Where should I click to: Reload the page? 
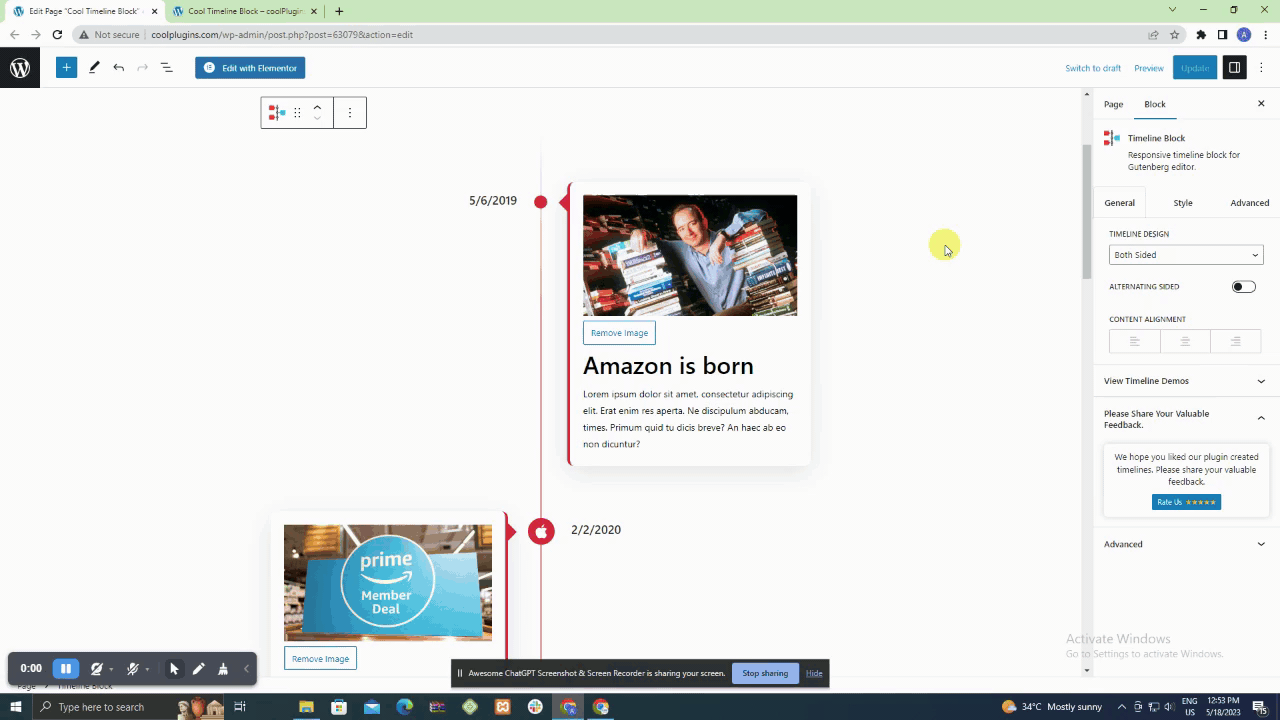pos(57,34)
